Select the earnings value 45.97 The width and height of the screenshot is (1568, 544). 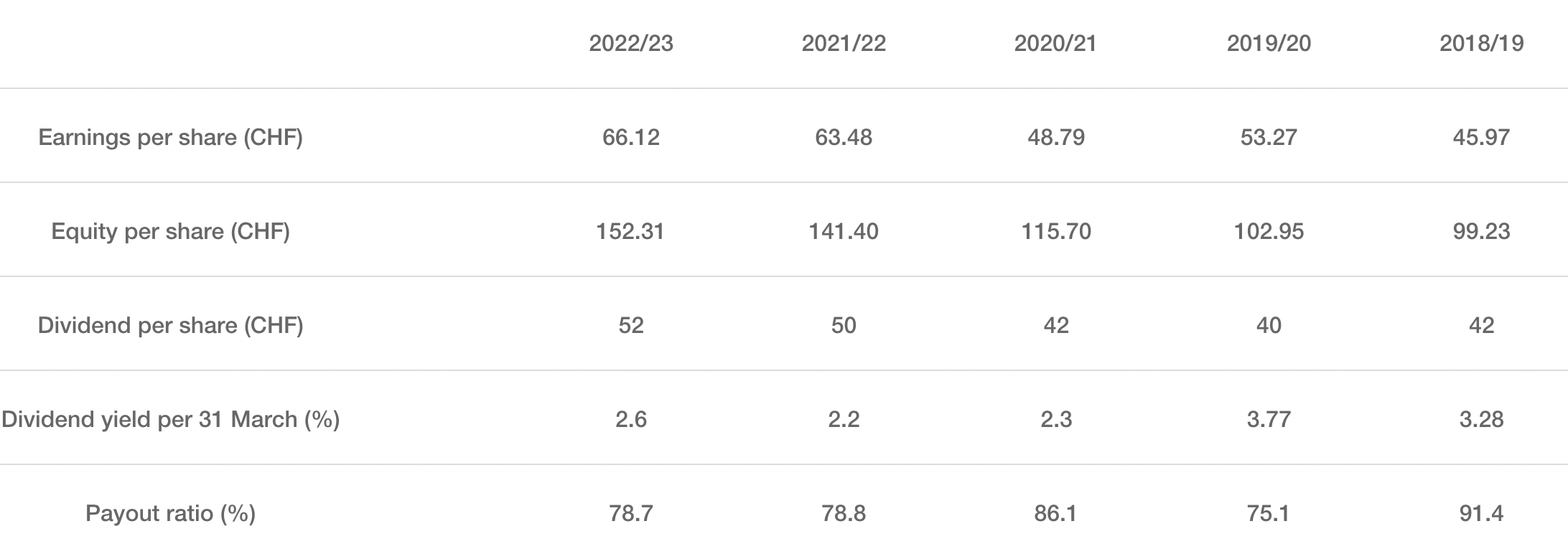point(1481,137)
